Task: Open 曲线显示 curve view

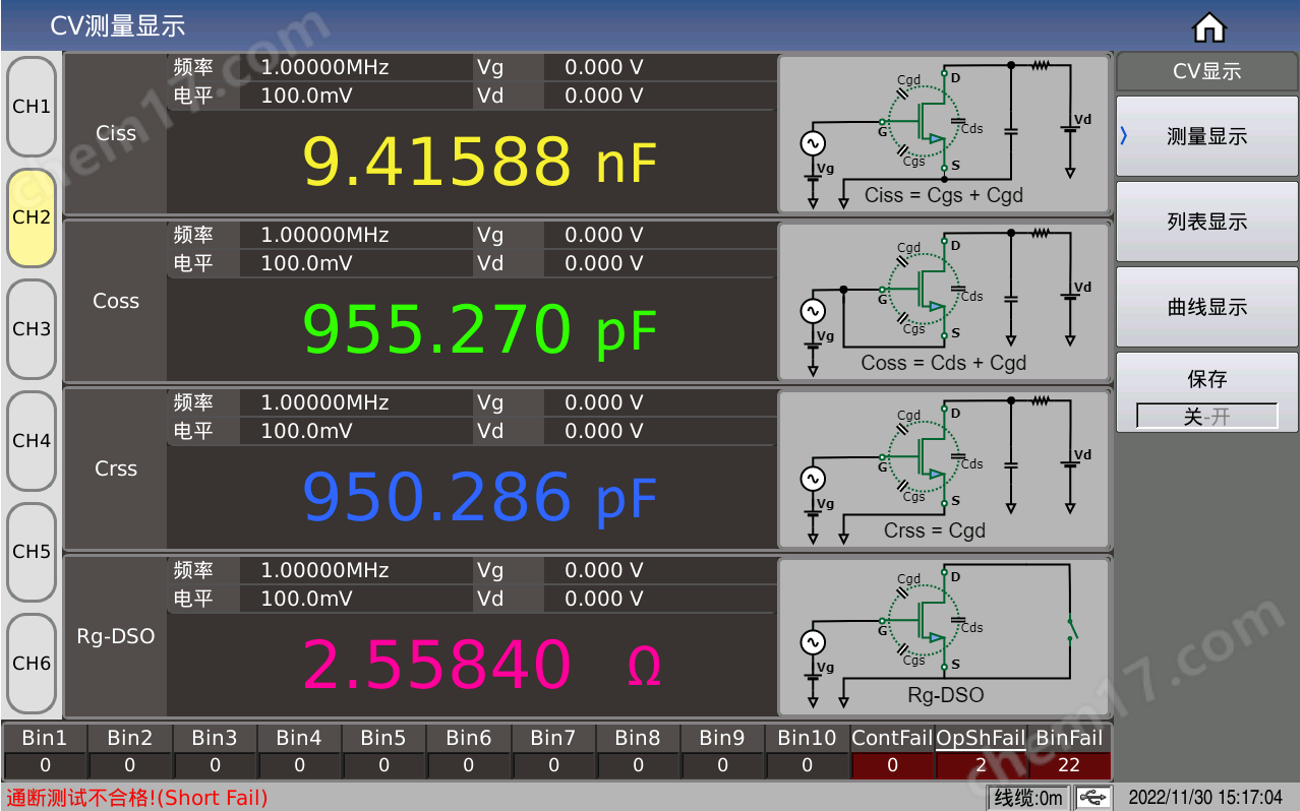Action: pyautogui.click(x=1206, y=307)
